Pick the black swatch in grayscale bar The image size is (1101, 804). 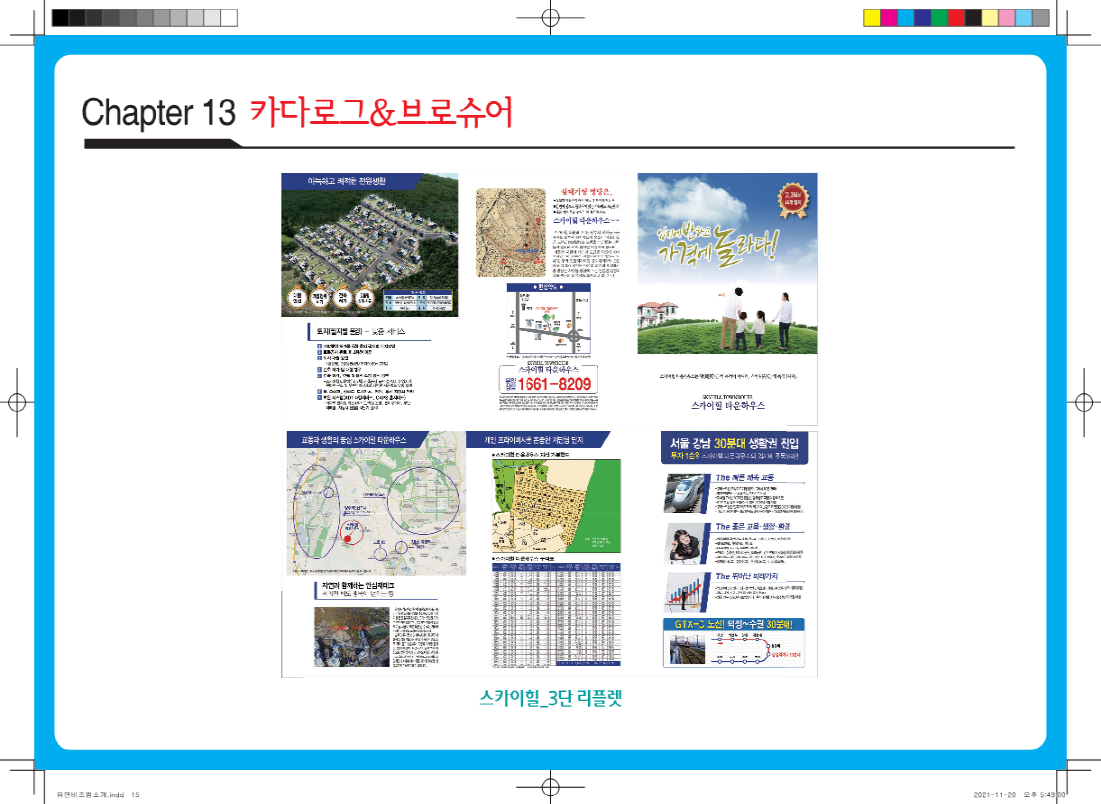click(x=60, y=17)
